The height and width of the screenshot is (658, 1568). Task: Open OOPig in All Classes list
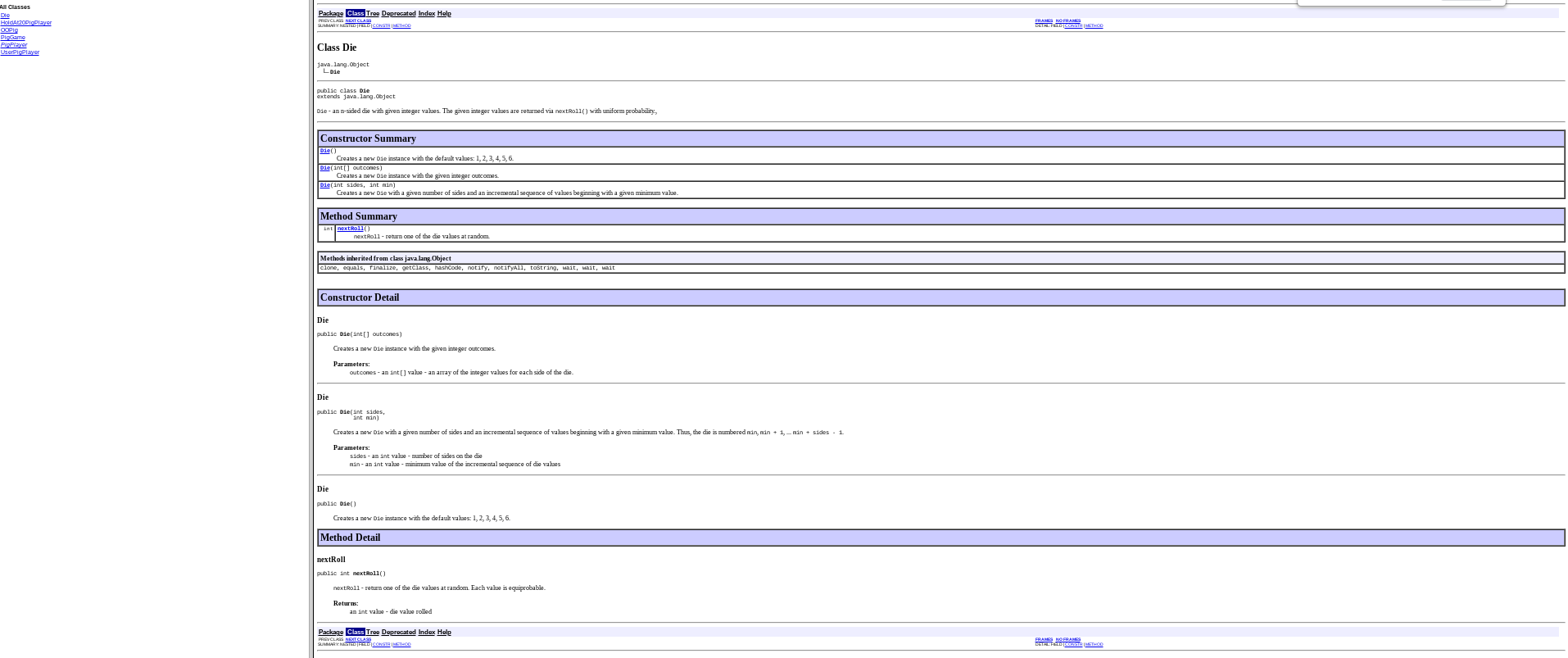click(9, 29)
